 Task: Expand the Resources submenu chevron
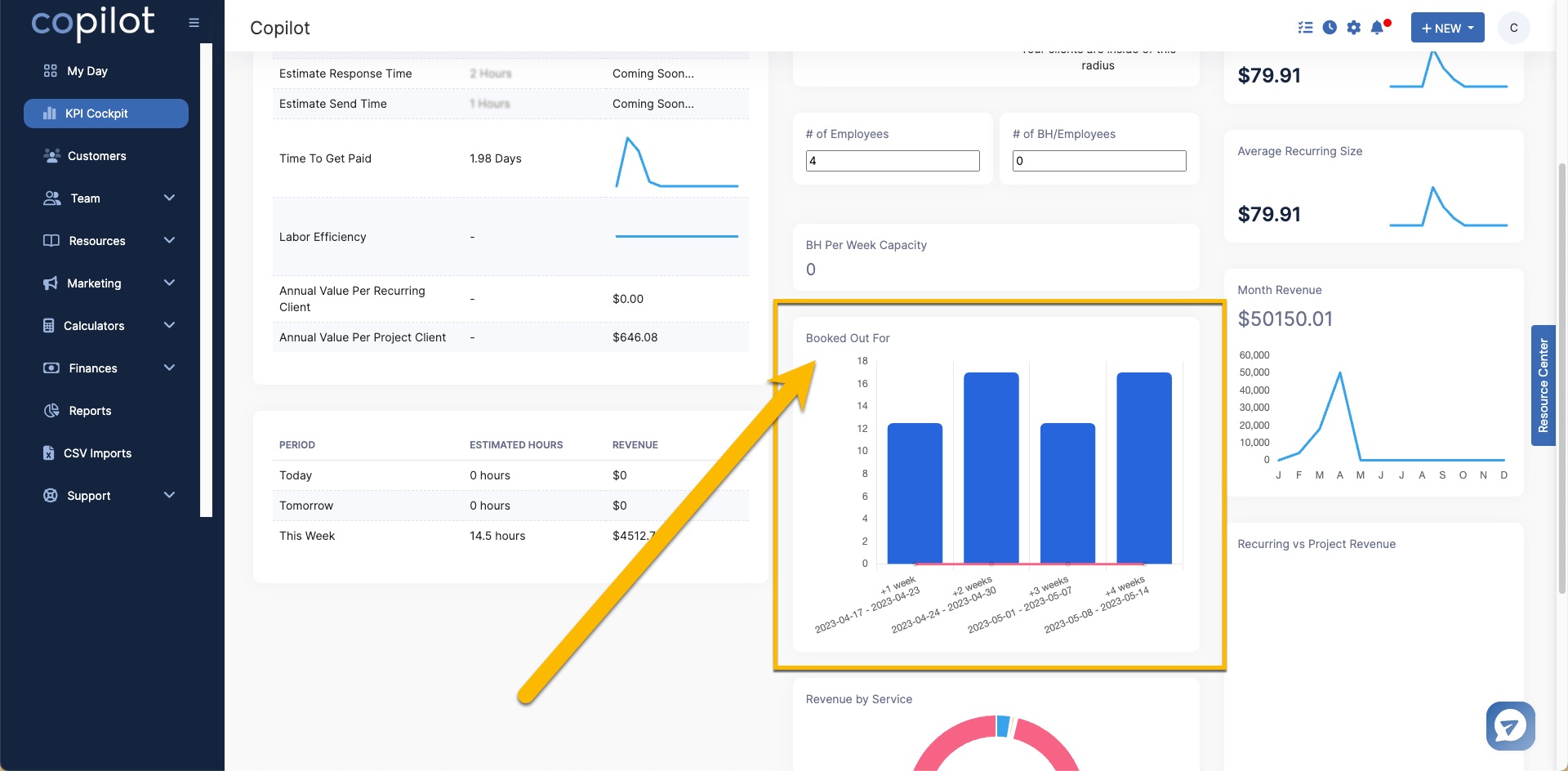170,241
